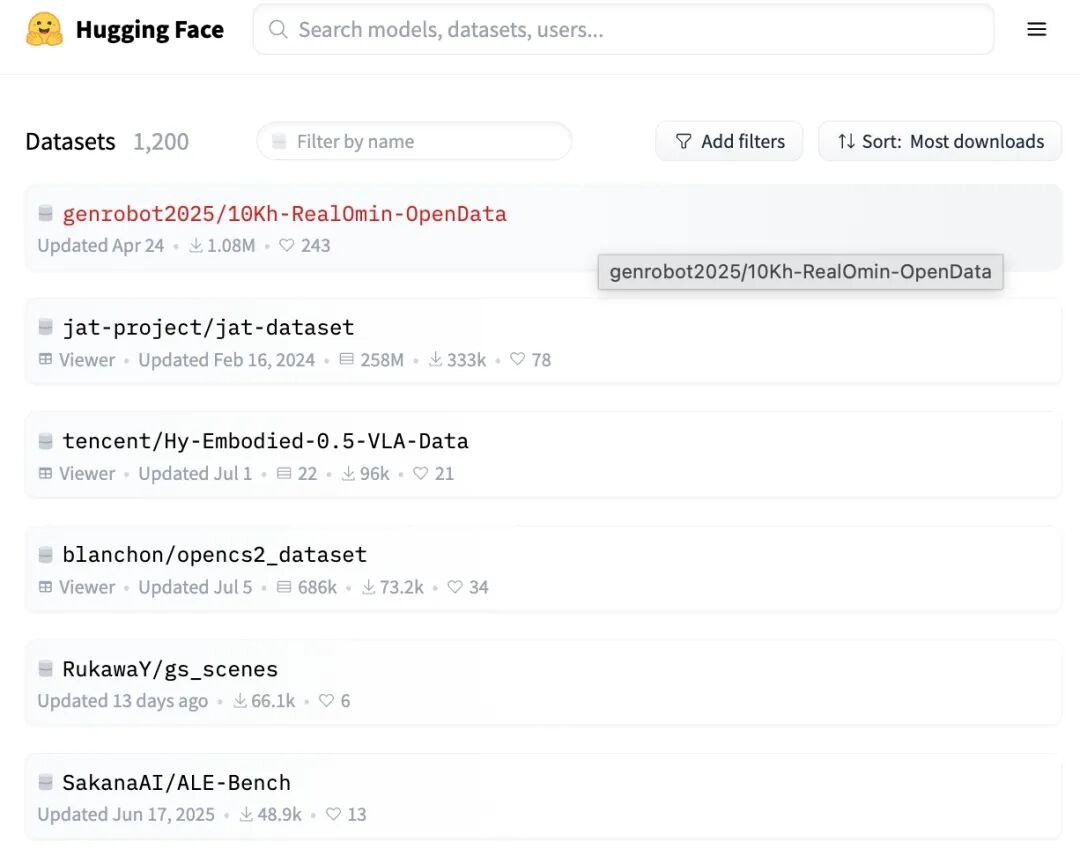Open tencent/Hy-Embodied-0.5-VLA-Data dataset

pos(265,441)
